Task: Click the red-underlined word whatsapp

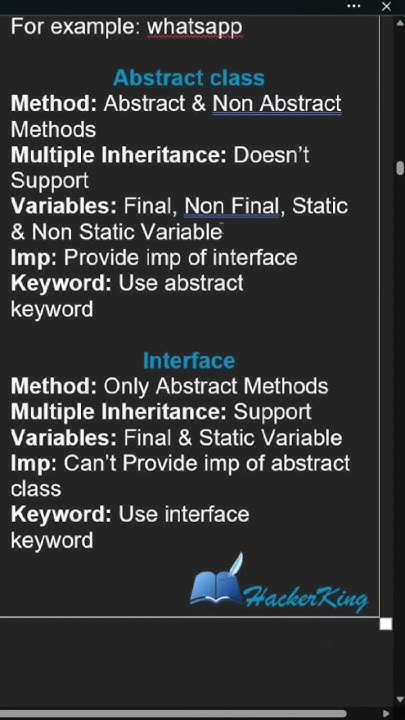Action: (x=195, y=27)
